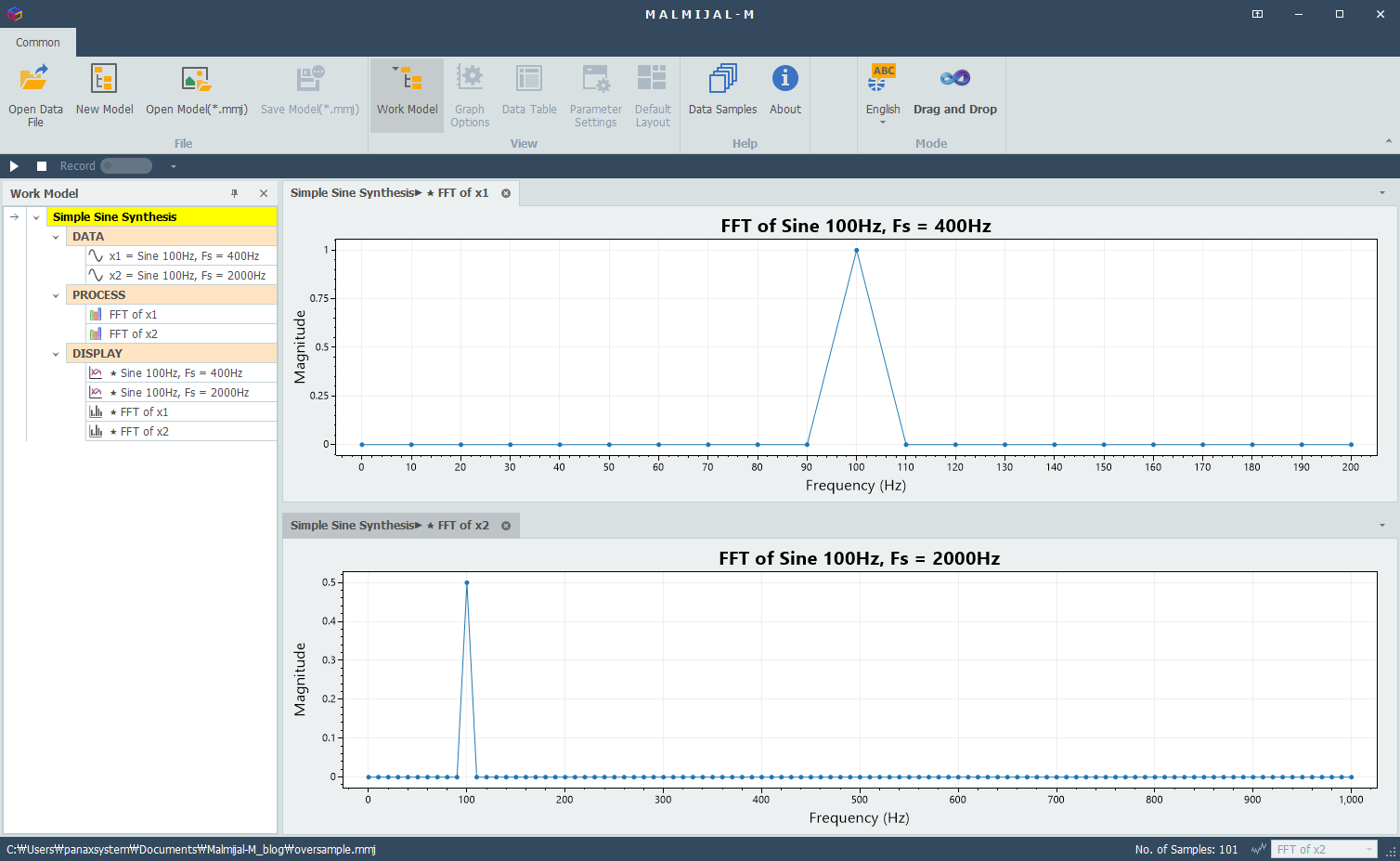This screenshot has height=861, width=1400.
Task: Close the FFT of x1 graph tab
Action: point(506,193)
